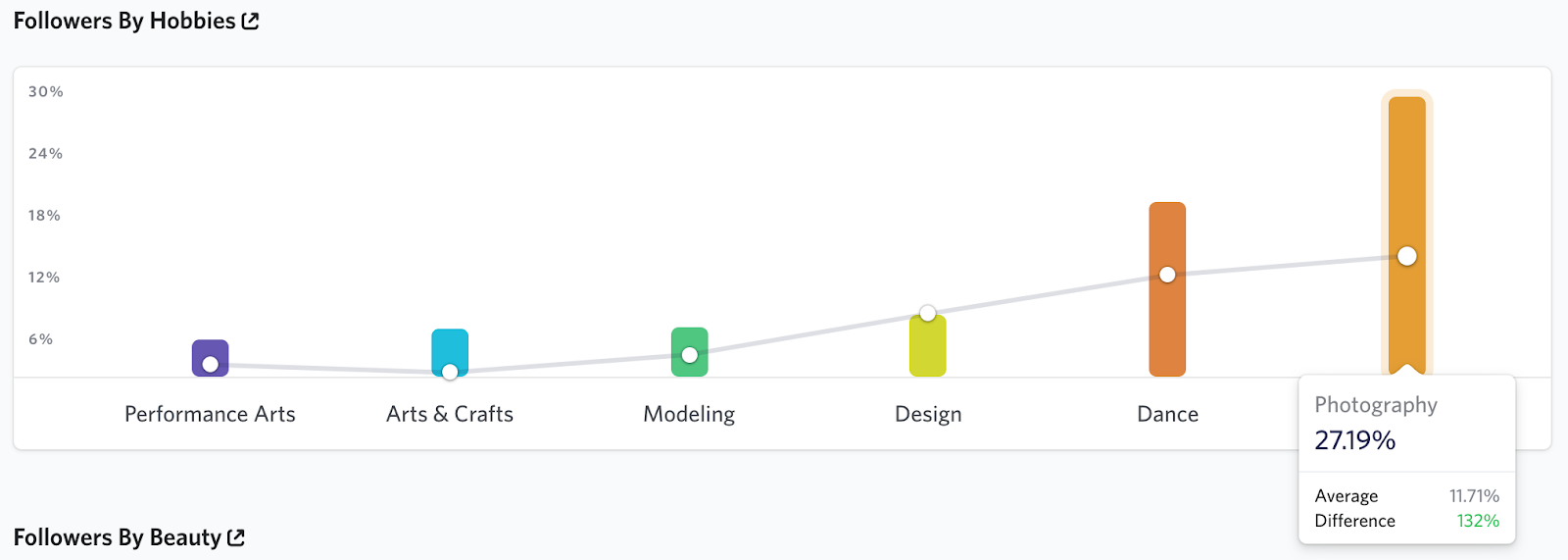Click the purple Performance Arts bar
Viewport: 1568px width, 560px height.
tap(210, 358)
